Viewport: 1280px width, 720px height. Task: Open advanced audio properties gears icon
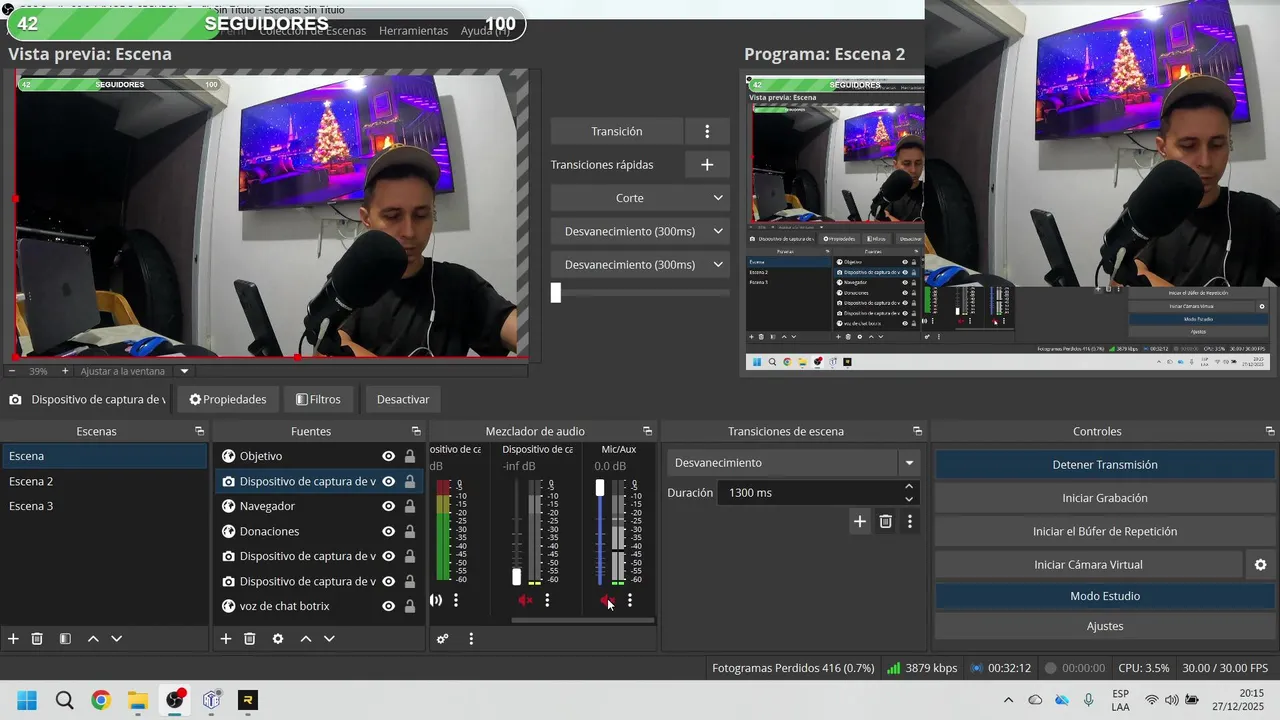(x=443, y=639)
